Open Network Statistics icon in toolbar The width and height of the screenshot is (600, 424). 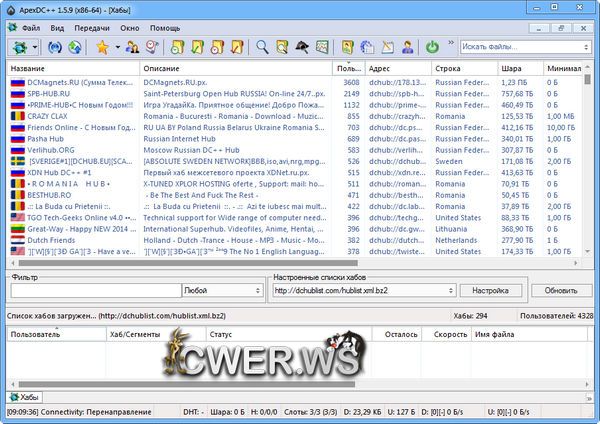click(x=320, y=47)
